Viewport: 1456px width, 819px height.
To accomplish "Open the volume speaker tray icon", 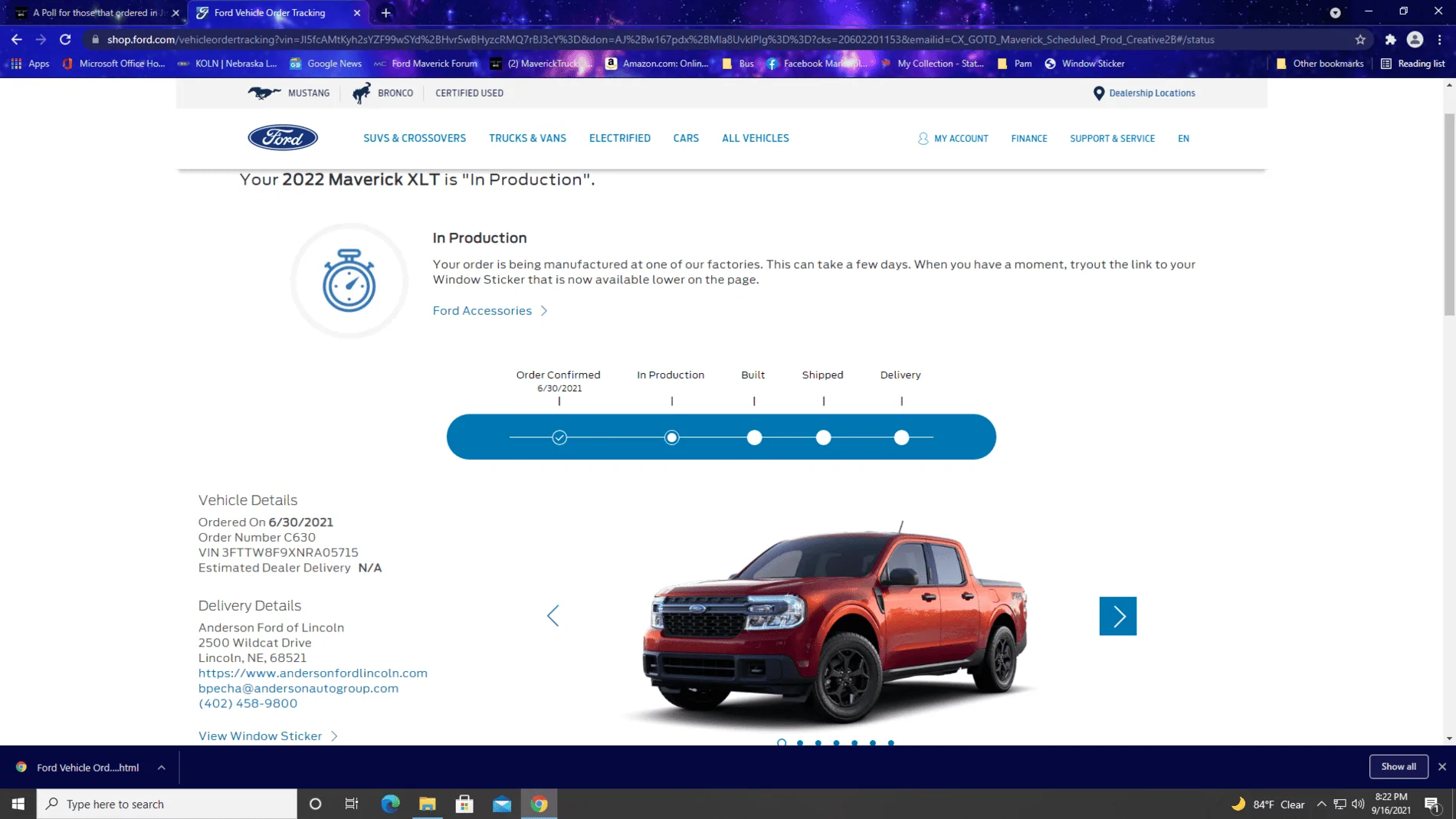I will point(1358,804).
